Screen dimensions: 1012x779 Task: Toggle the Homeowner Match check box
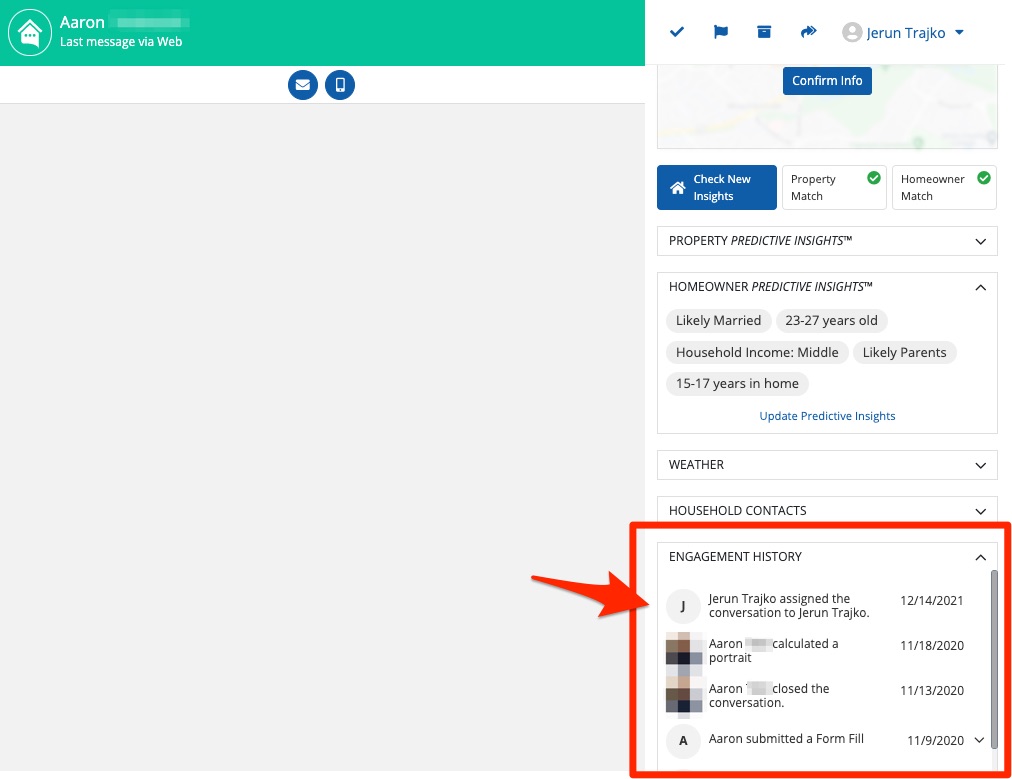click(x=983, y=178)
